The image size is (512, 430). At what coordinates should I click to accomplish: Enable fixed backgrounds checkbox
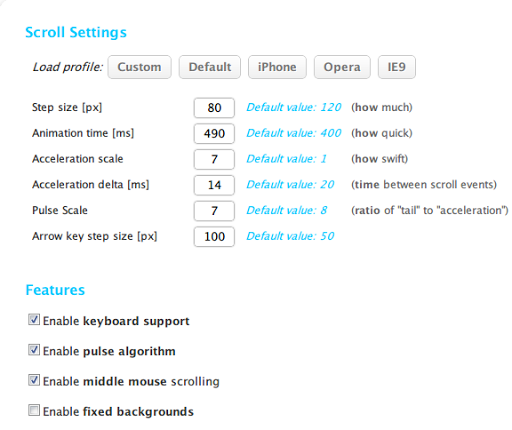click(34, 410)
